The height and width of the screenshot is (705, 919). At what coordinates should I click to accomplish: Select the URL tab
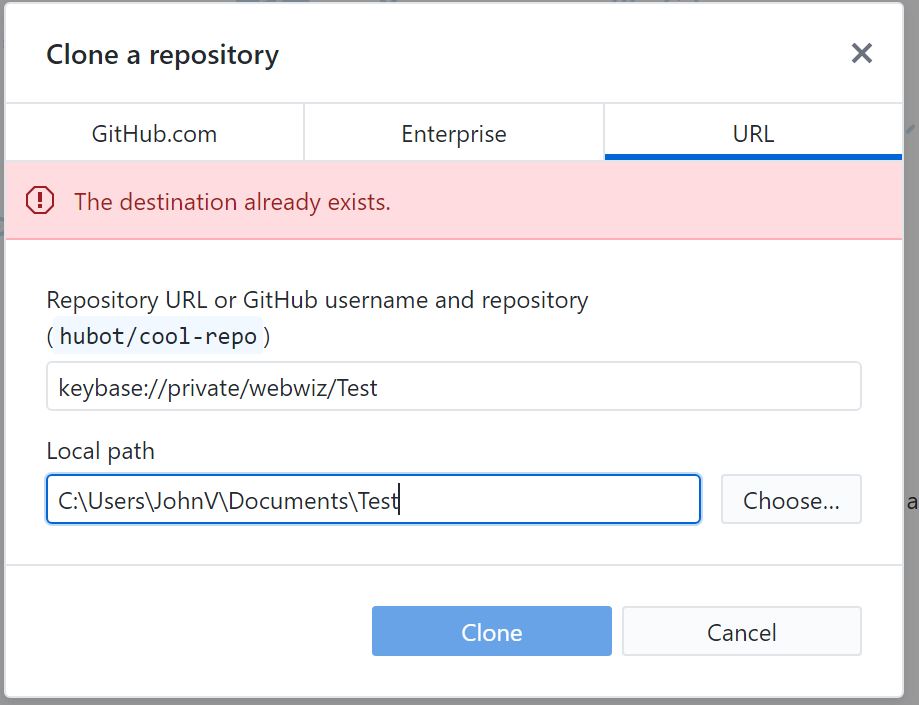pos(752,131)
